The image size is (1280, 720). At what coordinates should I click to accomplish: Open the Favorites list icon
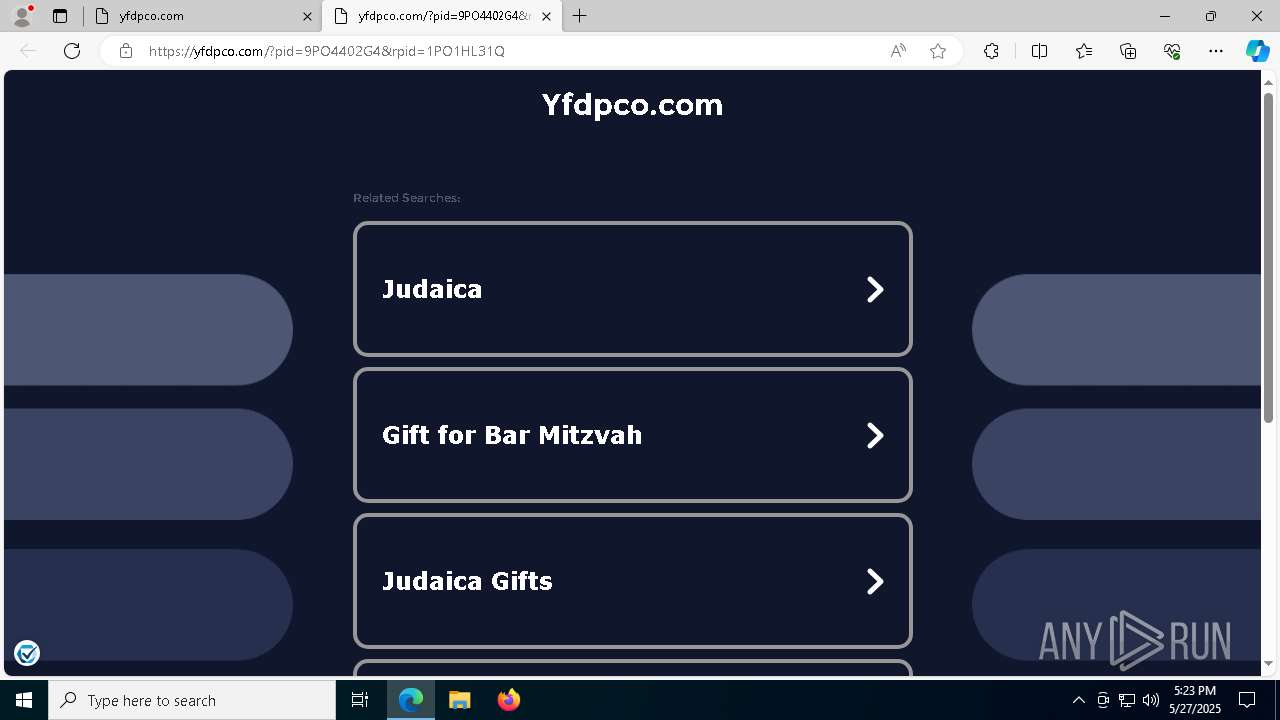pos(1084,51)
